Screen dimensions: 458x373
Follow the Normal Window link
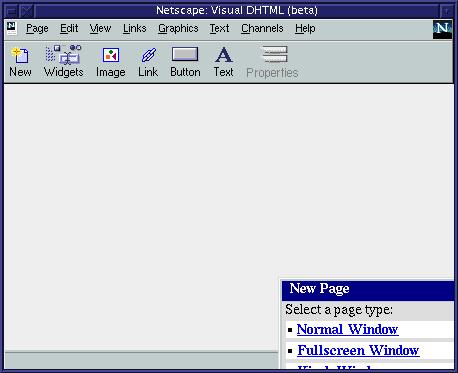pyautogui.click(x=347, y=329)
